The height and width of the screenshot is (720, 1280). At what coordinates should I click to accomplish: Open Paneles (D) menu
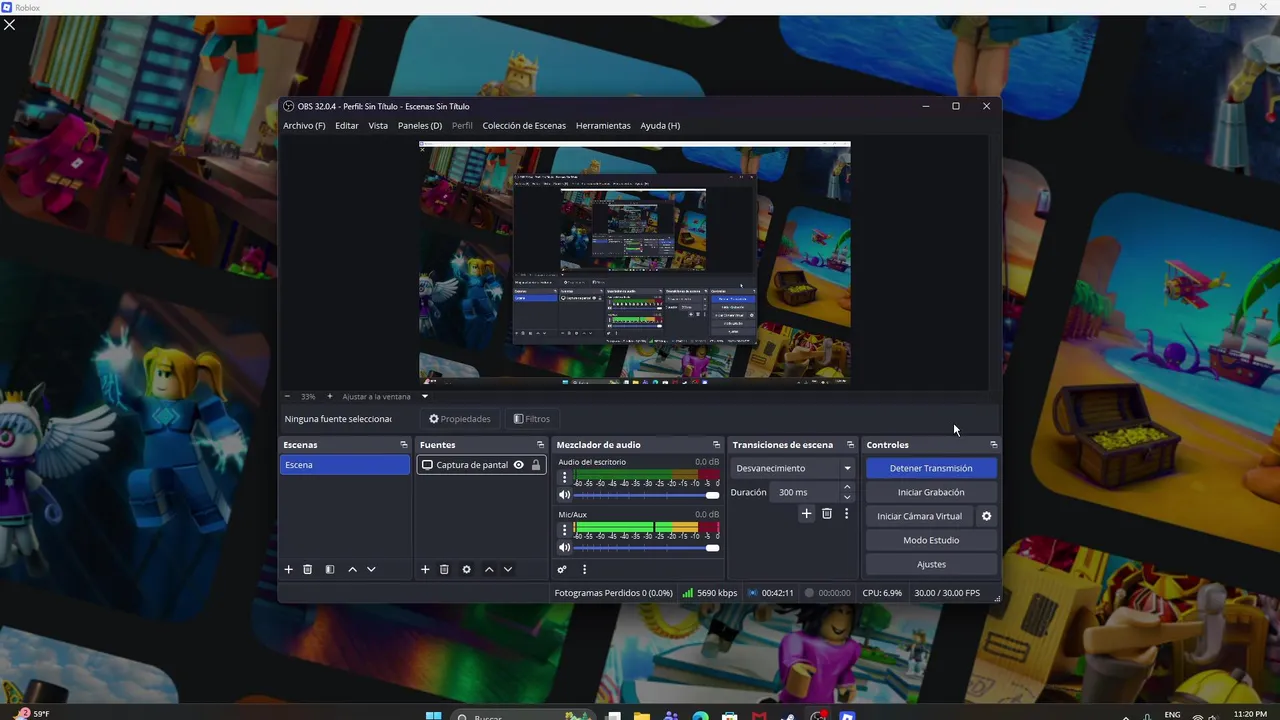tap(420, 126)
